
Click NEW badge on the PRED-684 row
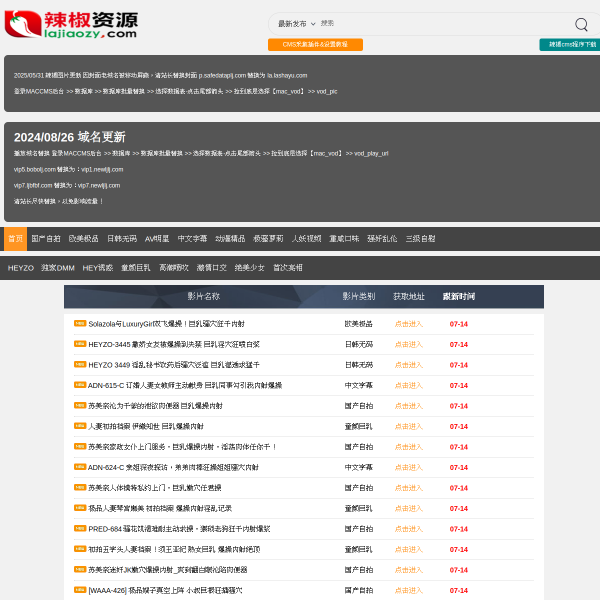click(80, 528)
